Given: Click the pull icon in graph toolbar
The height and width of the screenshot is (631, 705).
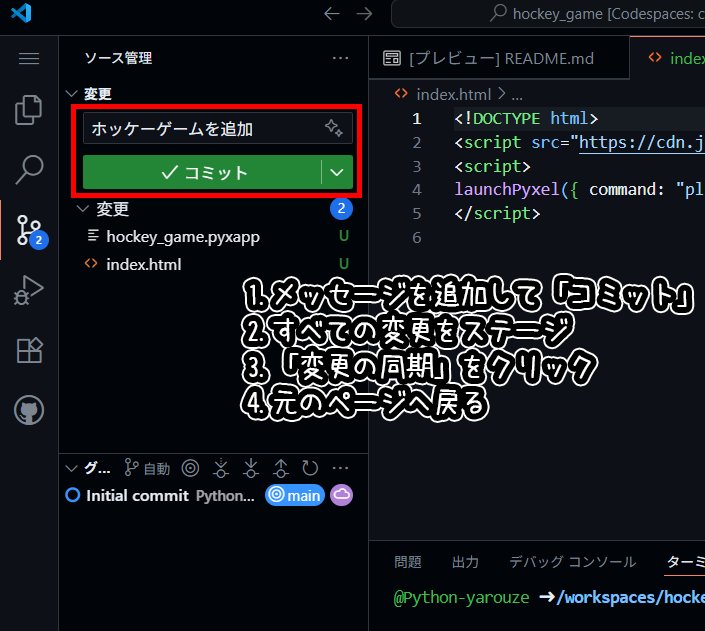Looking at the screenshot, I should point(251,468).
